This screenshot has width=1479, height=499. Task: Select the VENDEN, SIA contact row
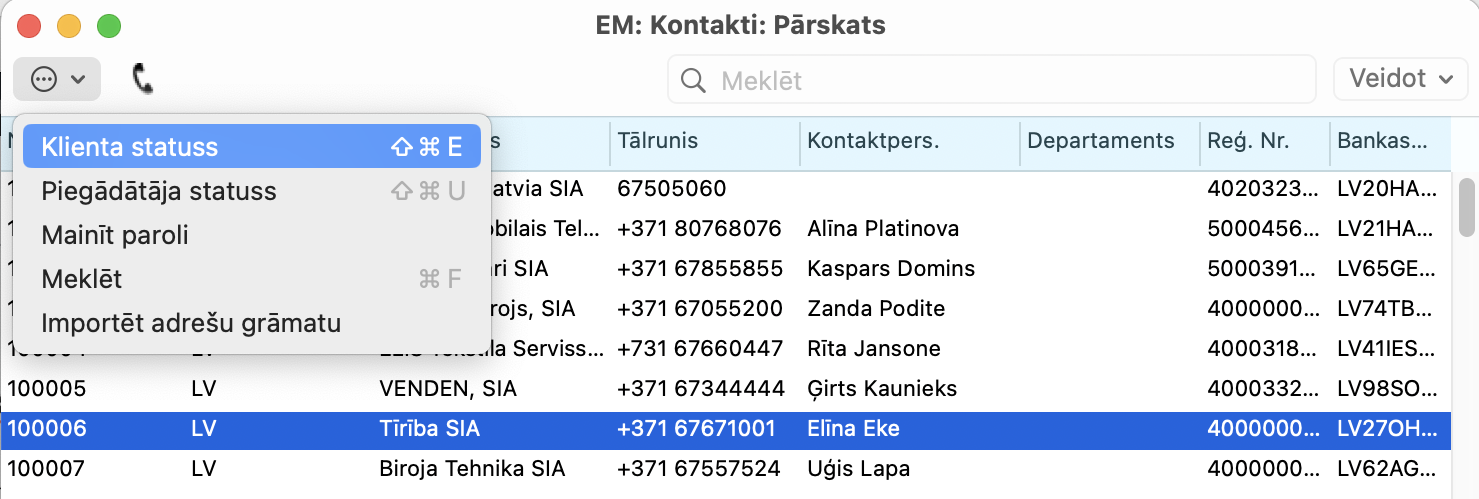[448, 388]
